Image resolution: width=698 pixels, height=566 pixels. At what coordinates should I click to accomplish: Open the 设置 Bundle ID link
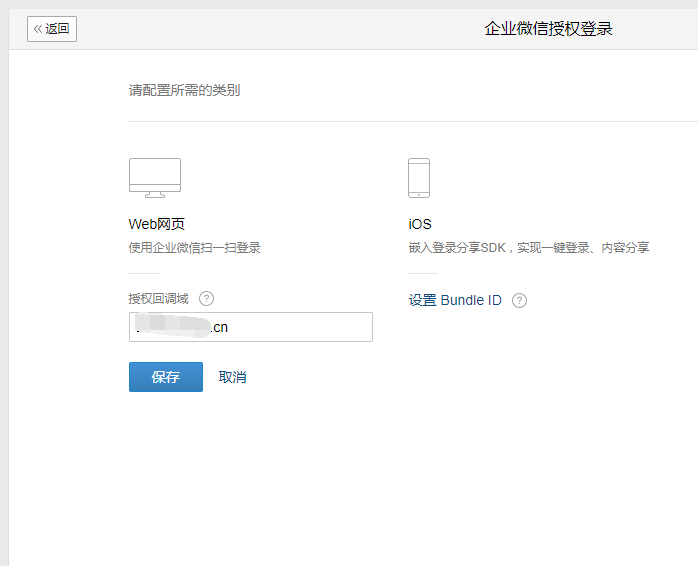pyautogui.click(x=455, y=300)
